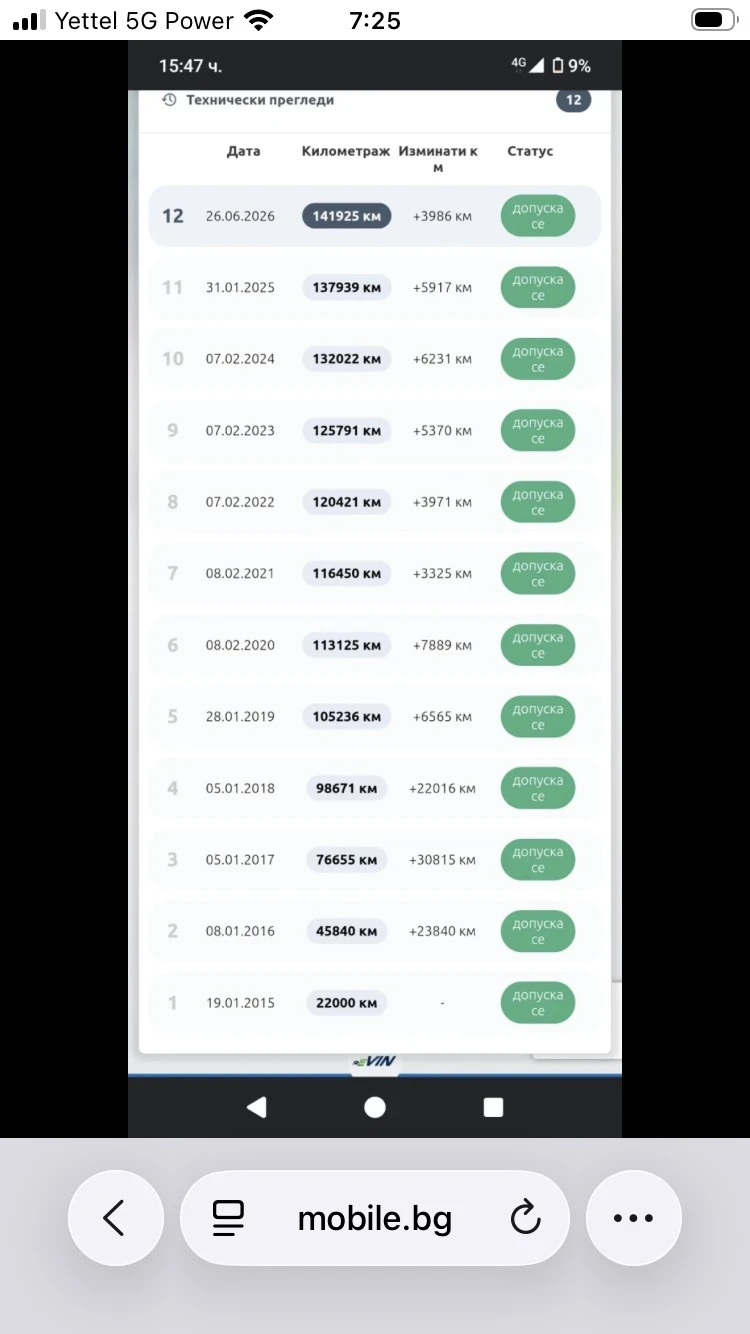Tap the browser back arrow button
The width and height of the screenshot is (750, 1334).
(115, 1218)
